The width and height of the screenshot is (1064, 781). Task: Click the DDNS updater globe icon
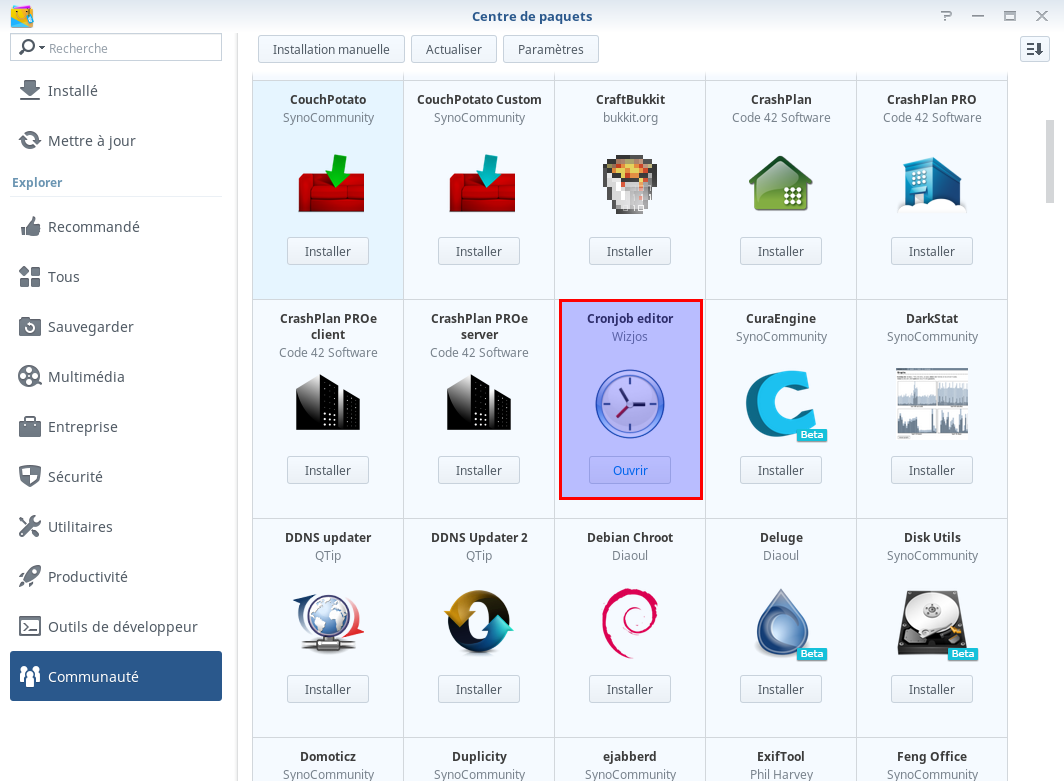328,623
